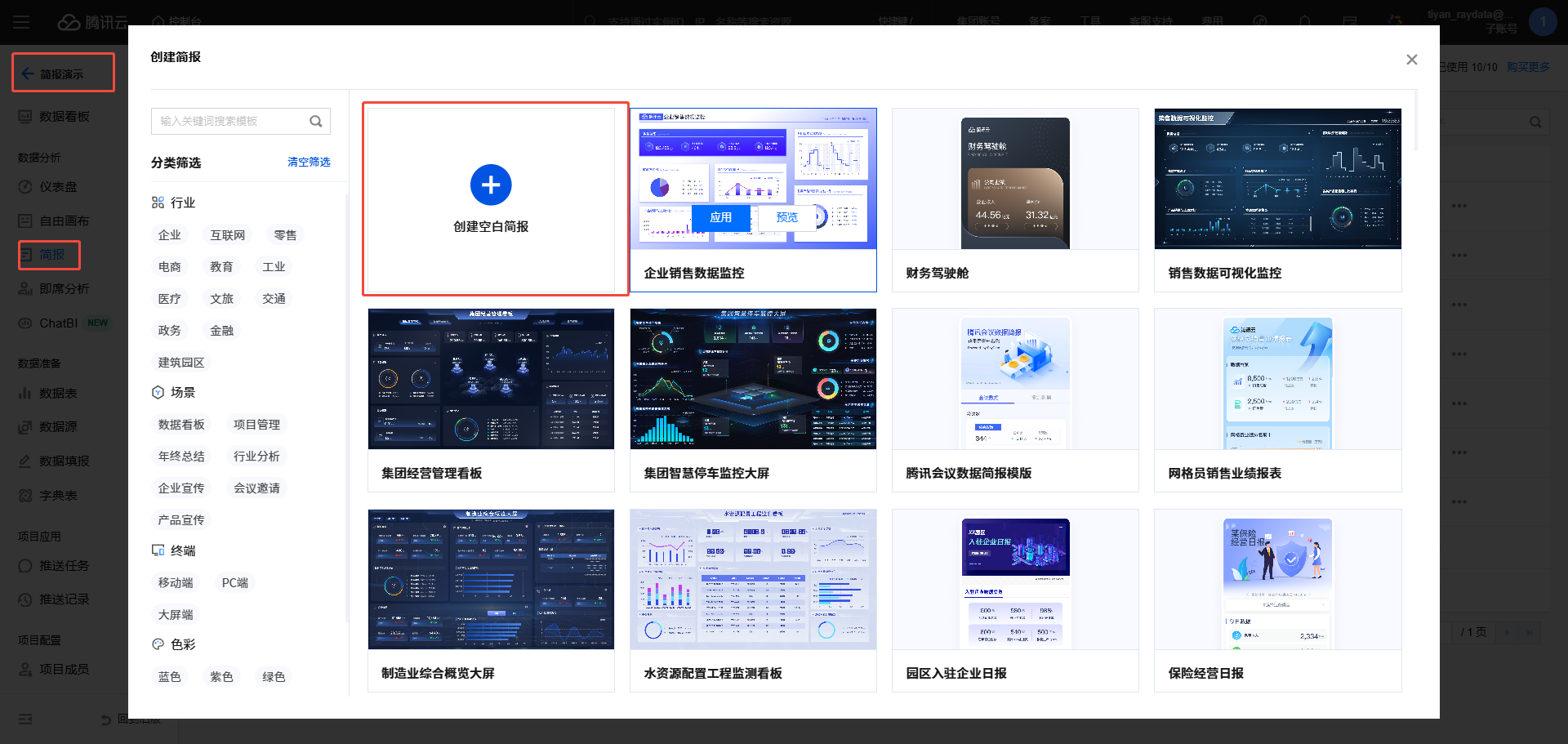Open the hamburger menu in the top bar

click(x=21, y=22)
